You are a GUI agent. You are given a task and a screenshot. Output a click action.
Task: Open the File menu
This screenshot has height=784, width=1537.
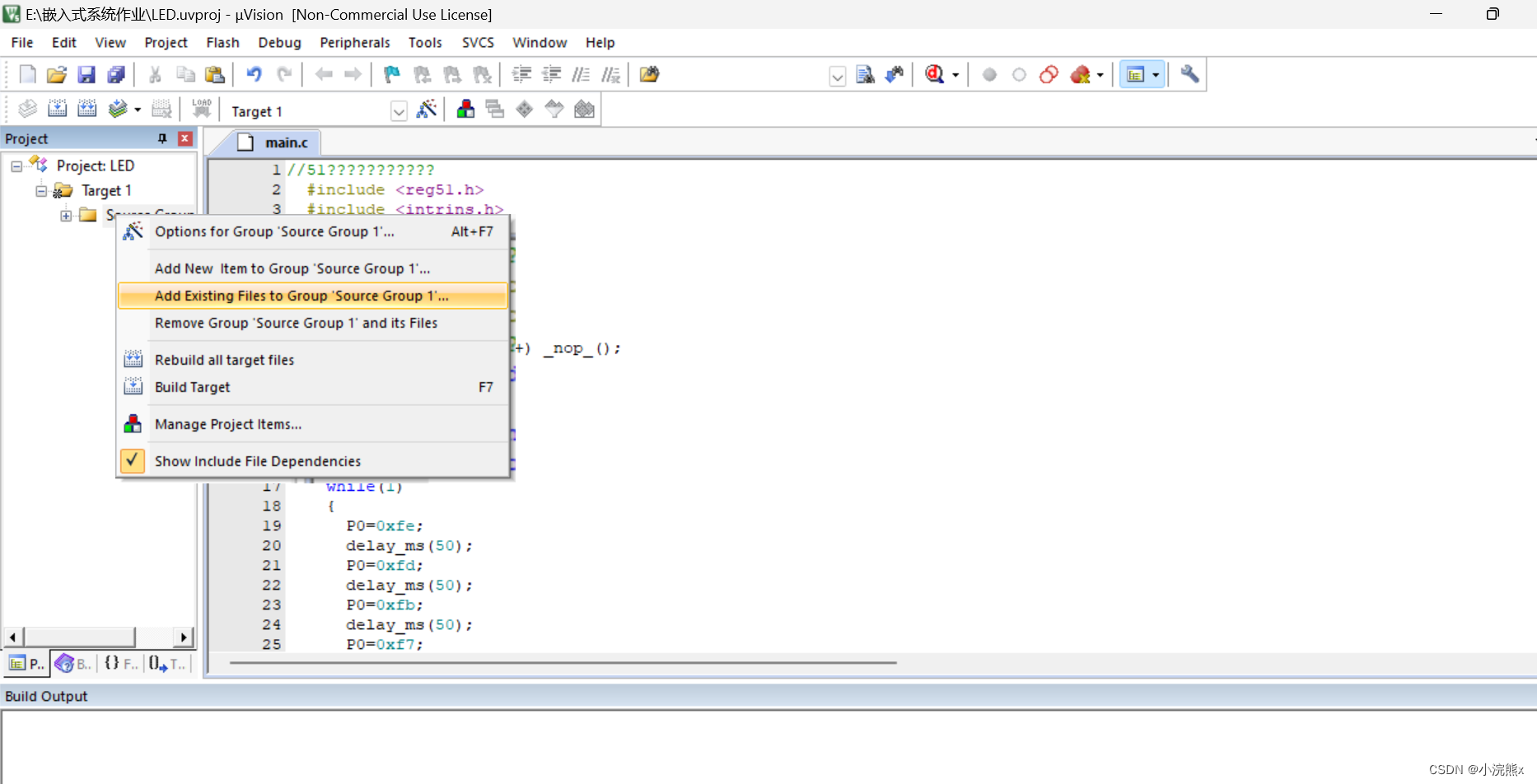tap(22, 43)
